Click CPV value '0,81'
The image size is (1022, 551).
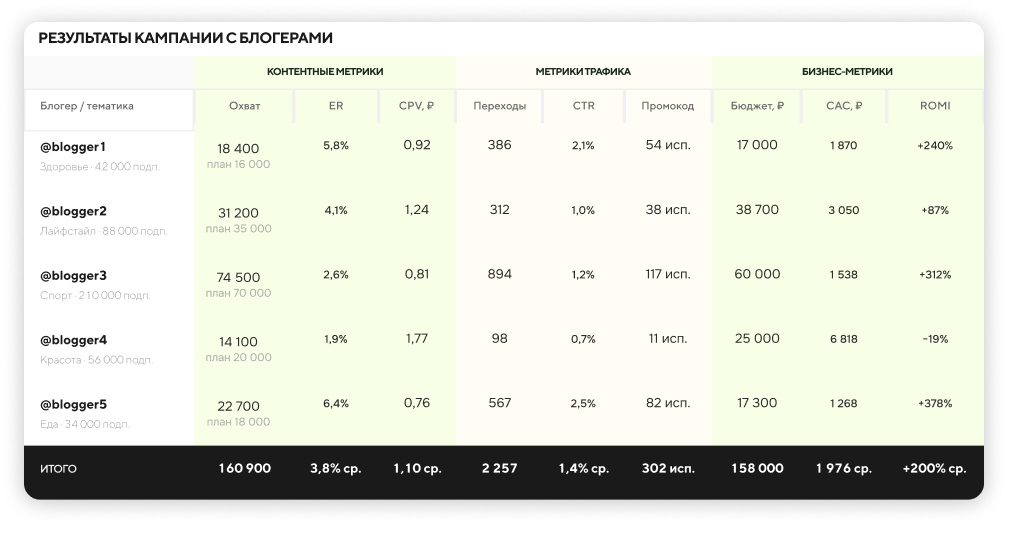pos(416,275)
